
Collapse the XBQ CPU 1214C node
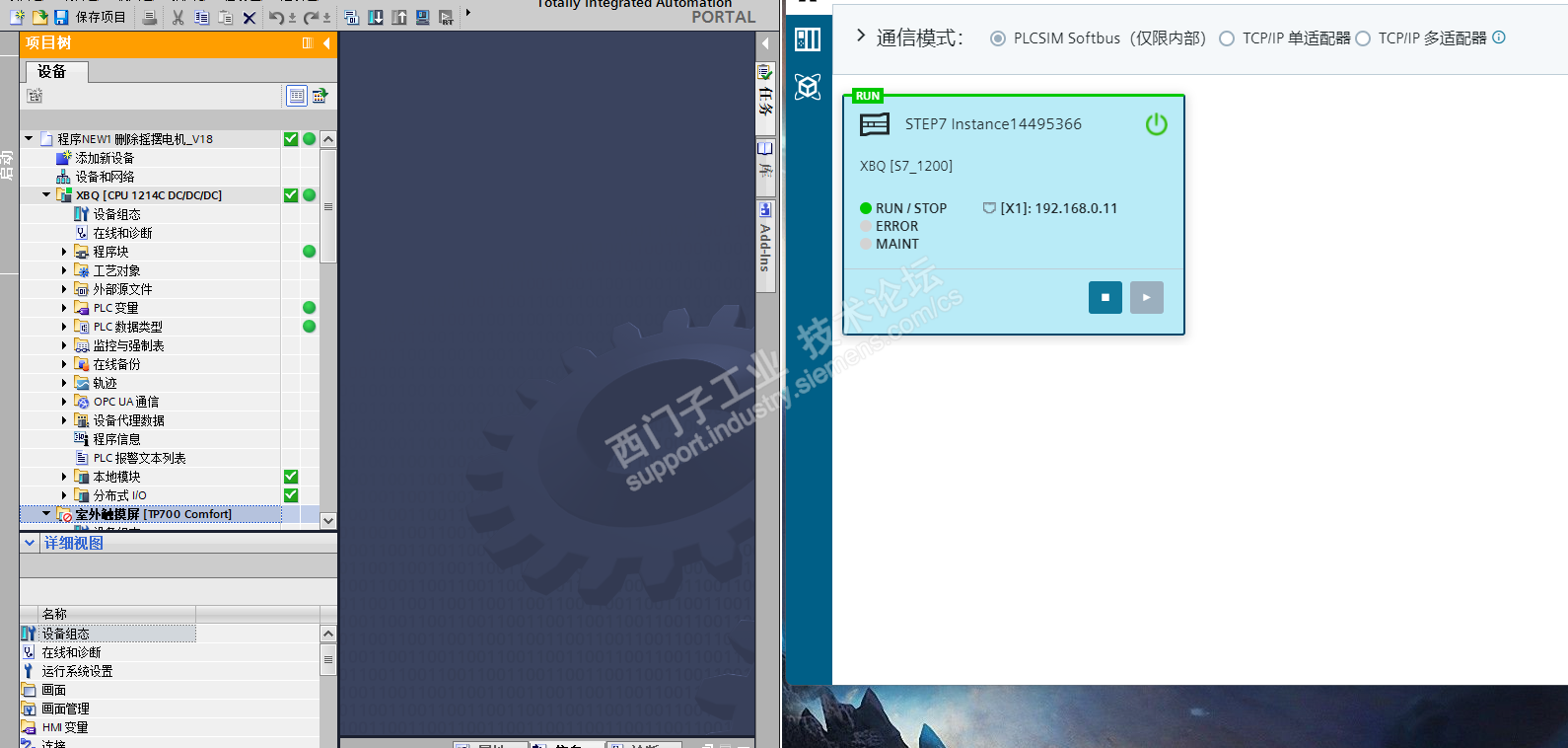tap(46, 195)
